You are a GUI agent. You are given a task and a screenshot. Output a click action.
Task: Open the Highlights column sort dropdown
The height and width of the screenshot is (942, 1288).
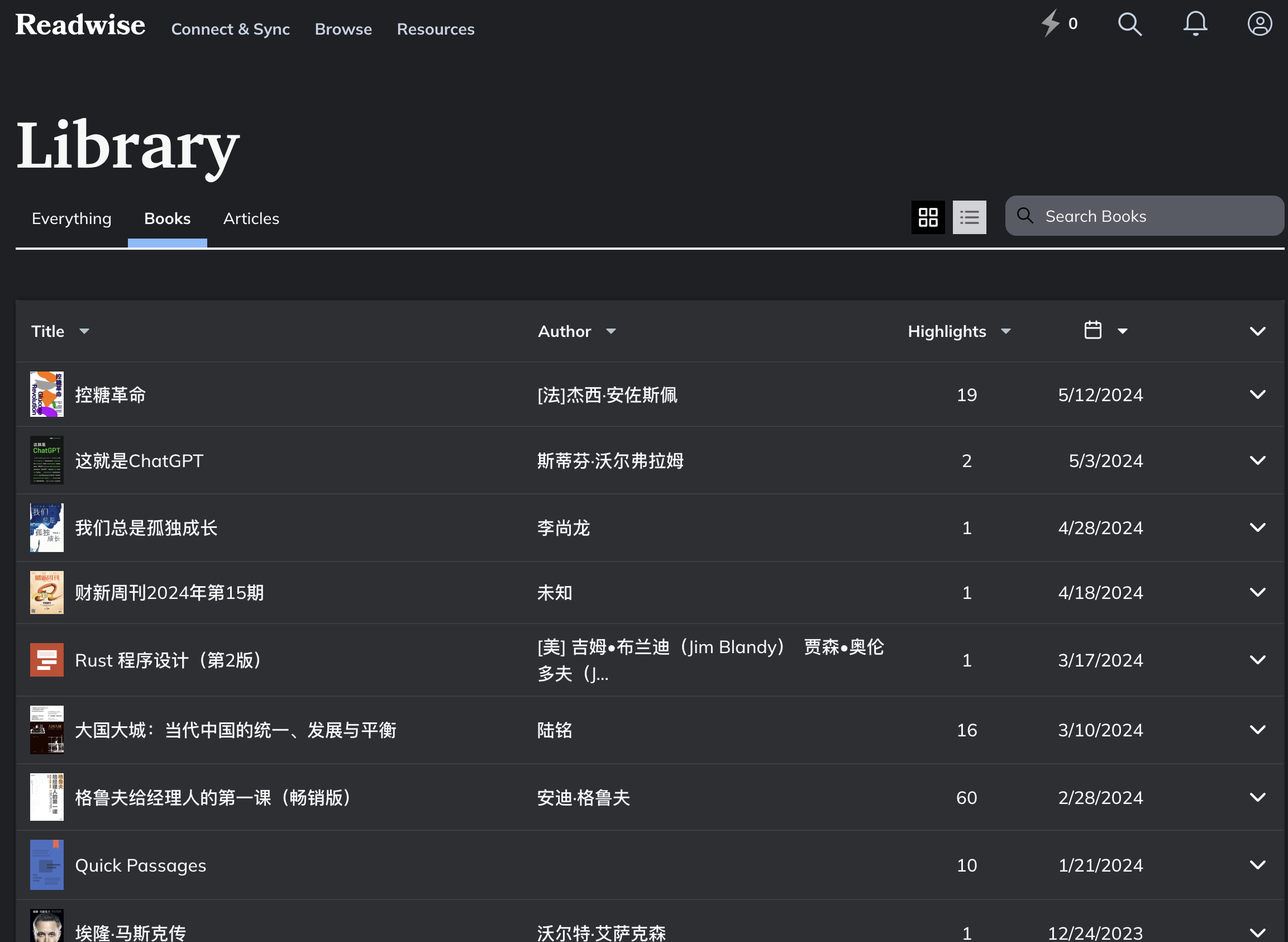pyautogui.click(x=1006, y=331)
